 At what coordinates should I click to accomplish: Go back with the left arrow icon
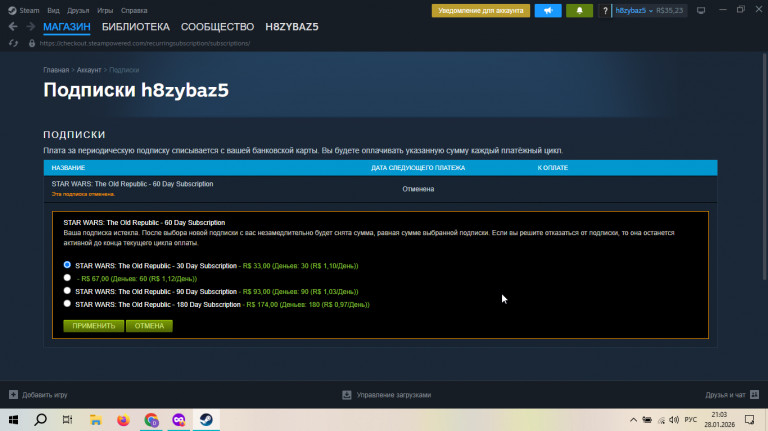click(x=13, y=27)
